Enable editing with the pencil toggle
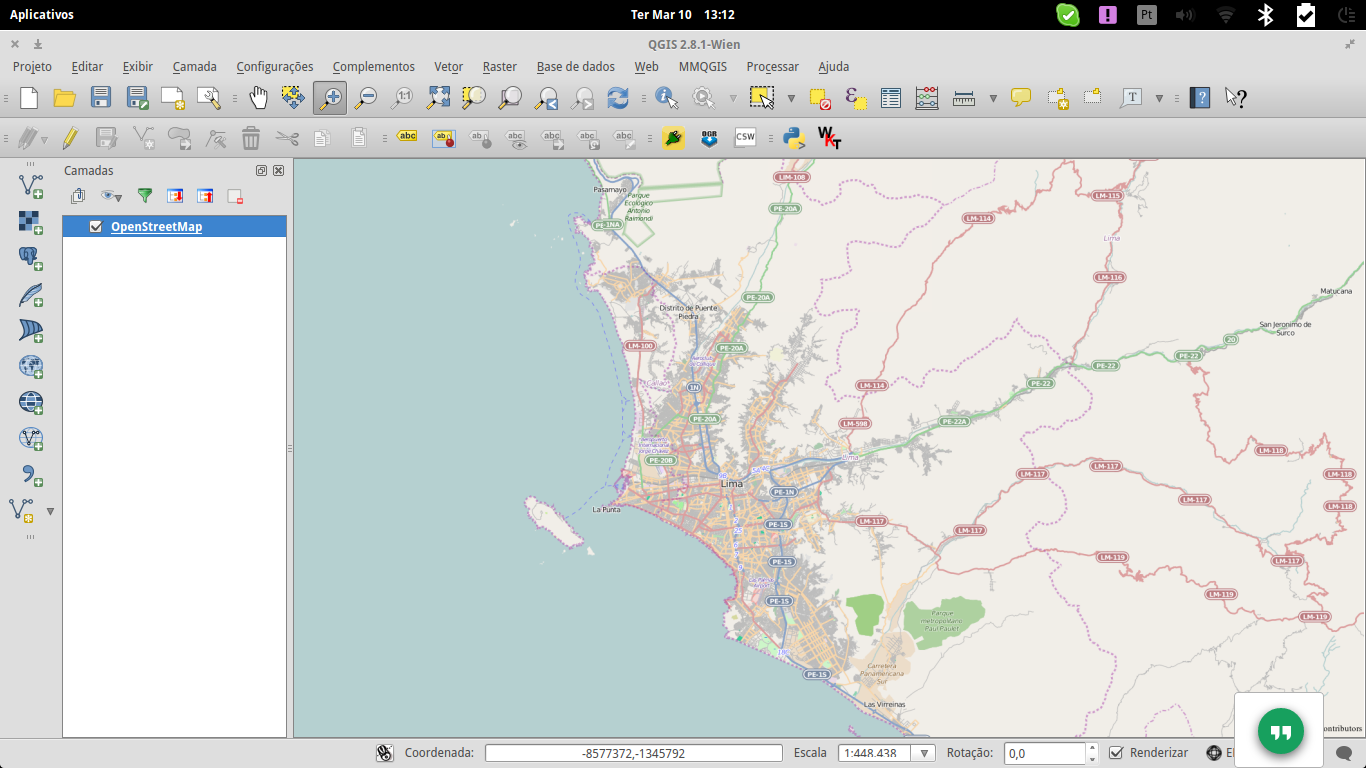1366x768 pixels. (x=70, y=137)
